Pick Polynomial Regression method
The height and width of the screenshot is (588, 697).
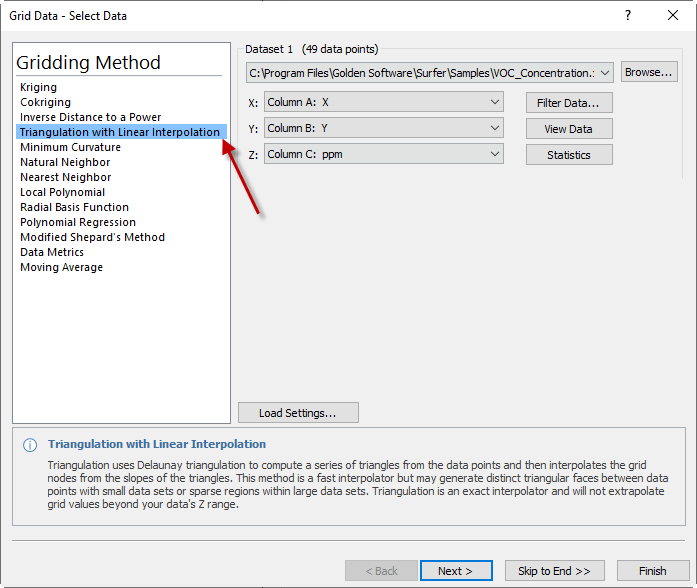pyautogui.click(x=78, y=222)
